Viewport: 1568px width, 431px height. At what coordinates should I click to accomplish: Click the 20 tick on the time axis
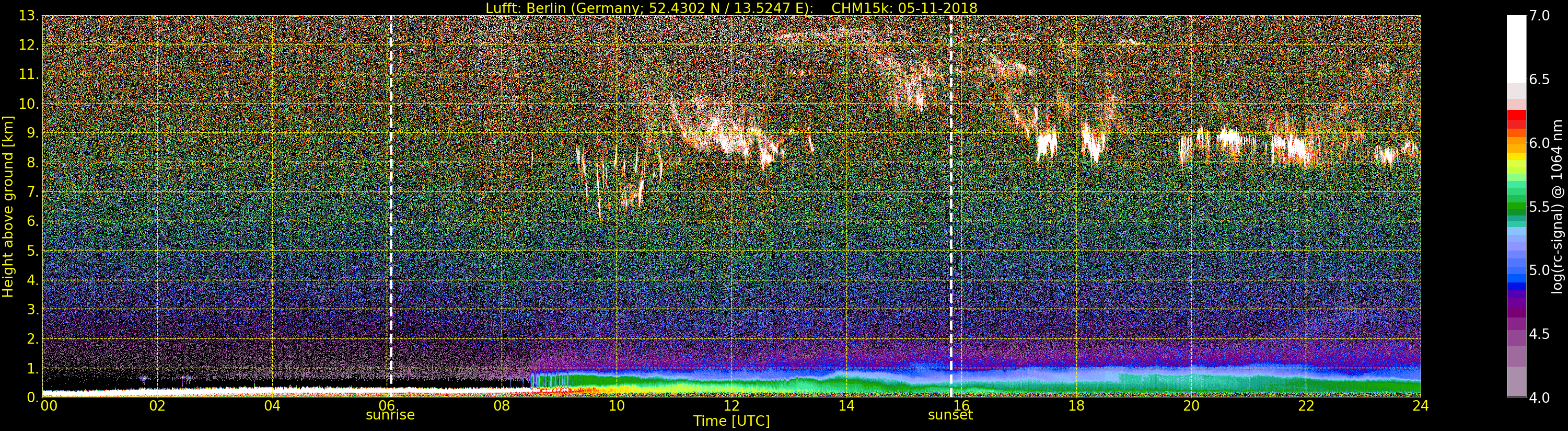click(1191, 405)
